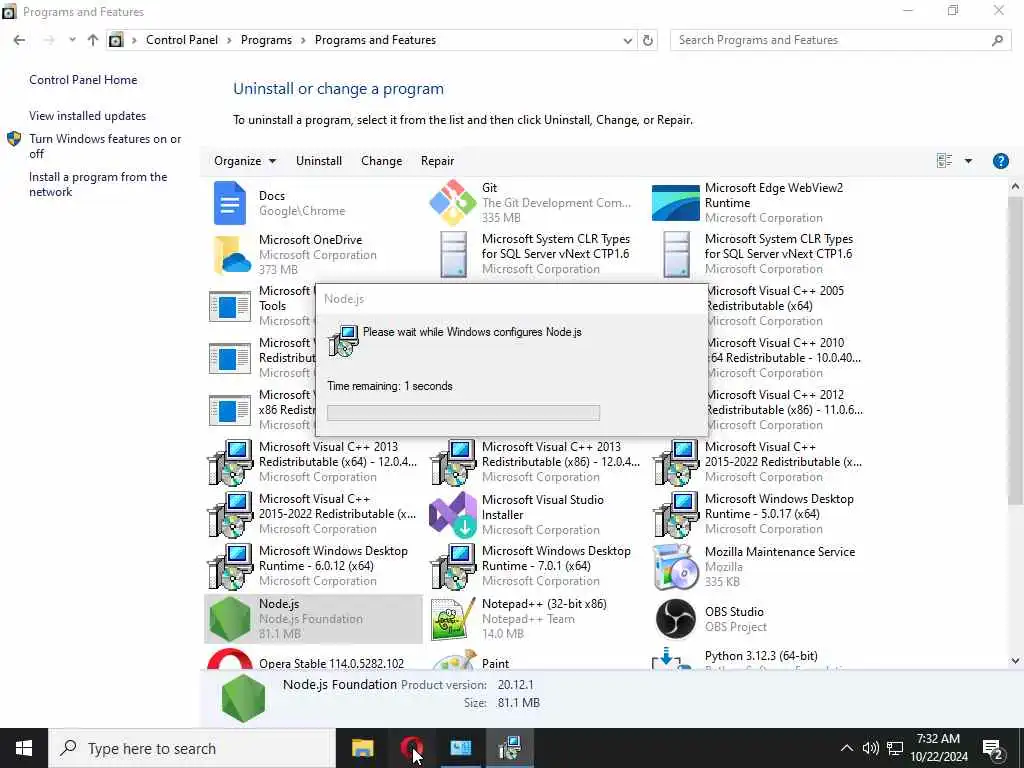Navigate to Programs breadcrumb

tap(266, 40)
